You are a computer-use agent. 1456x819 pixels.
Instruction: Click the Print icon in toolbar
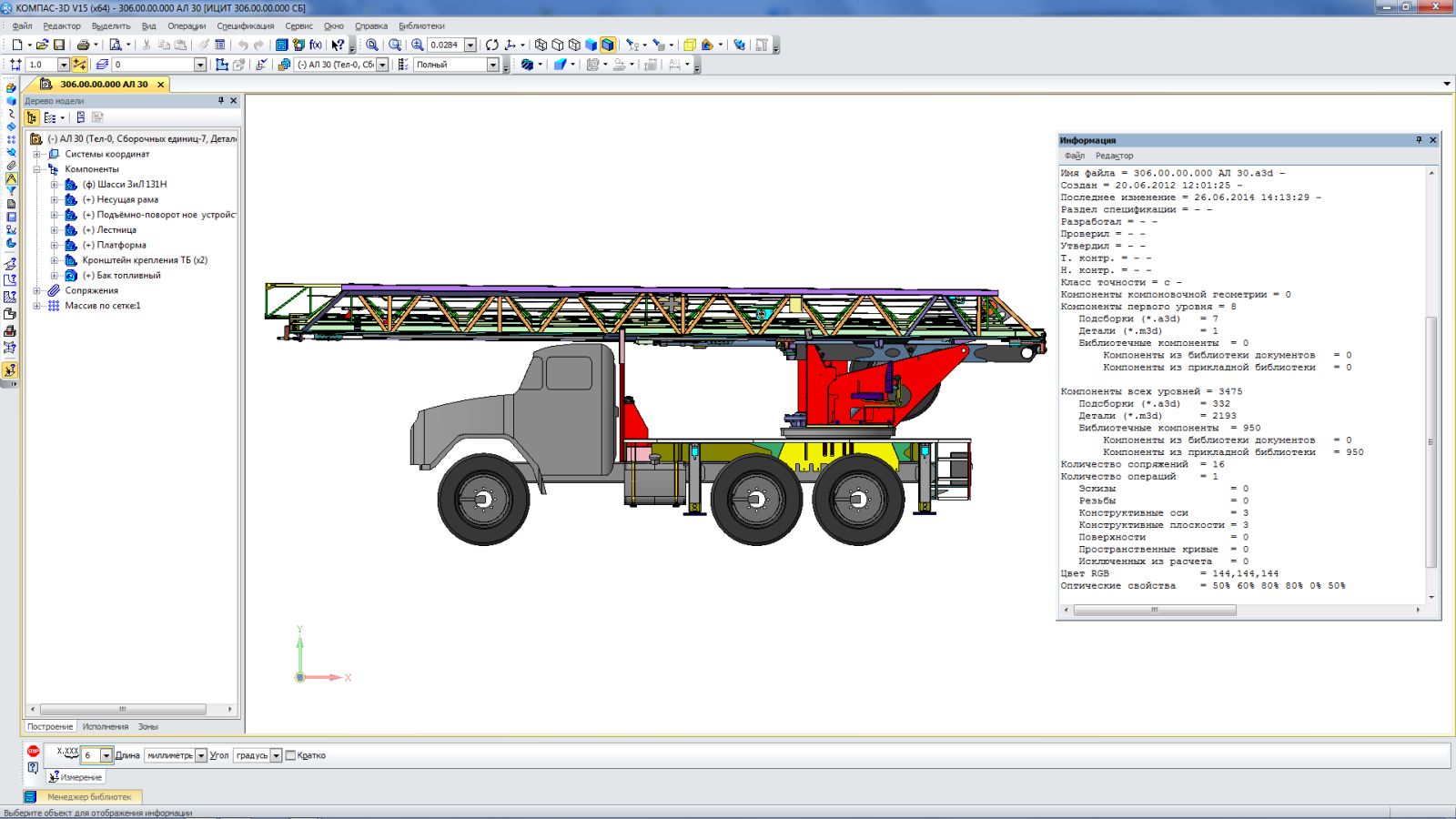coord(83,45)
